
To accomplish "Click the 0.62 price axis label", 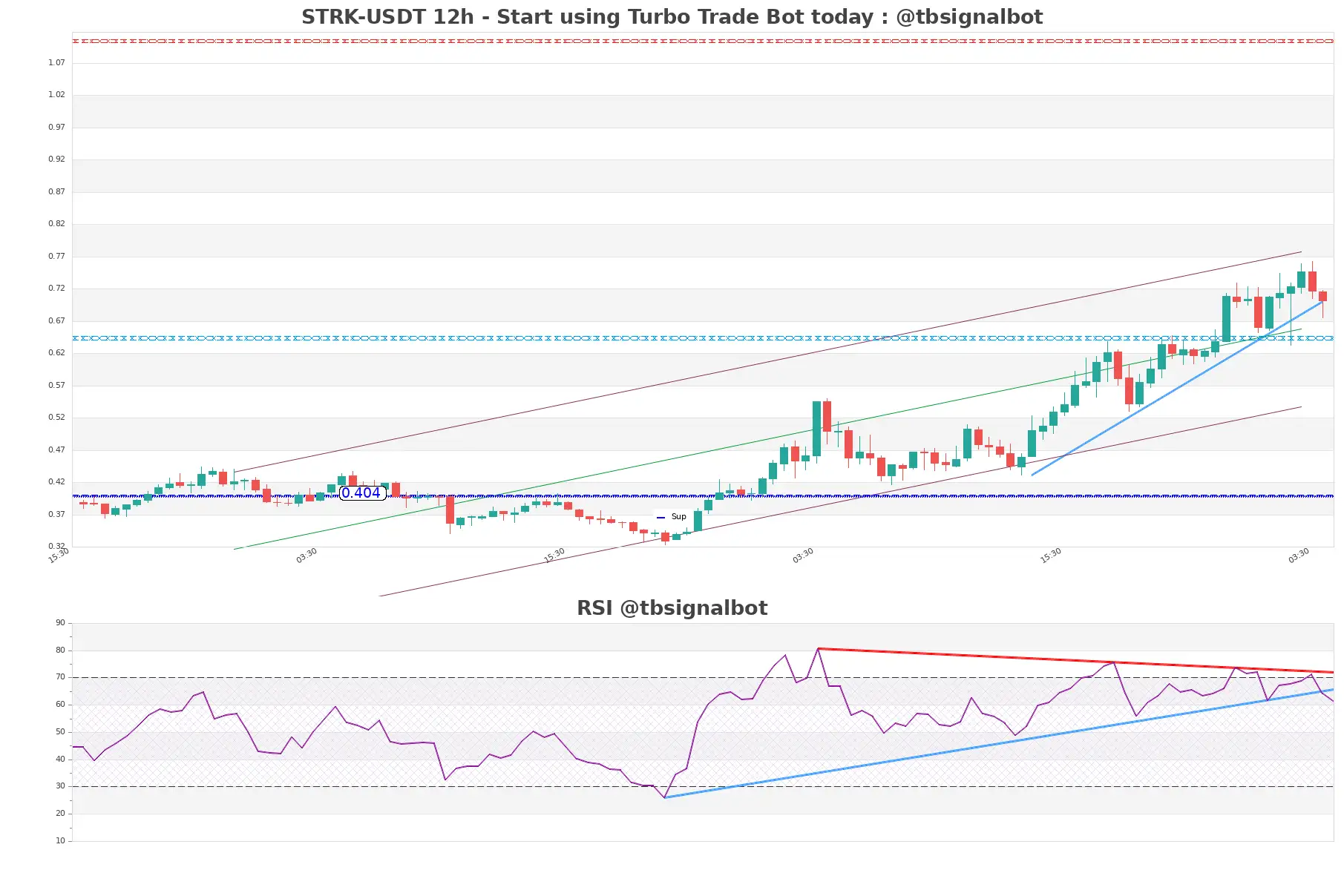I will (56, 353).
